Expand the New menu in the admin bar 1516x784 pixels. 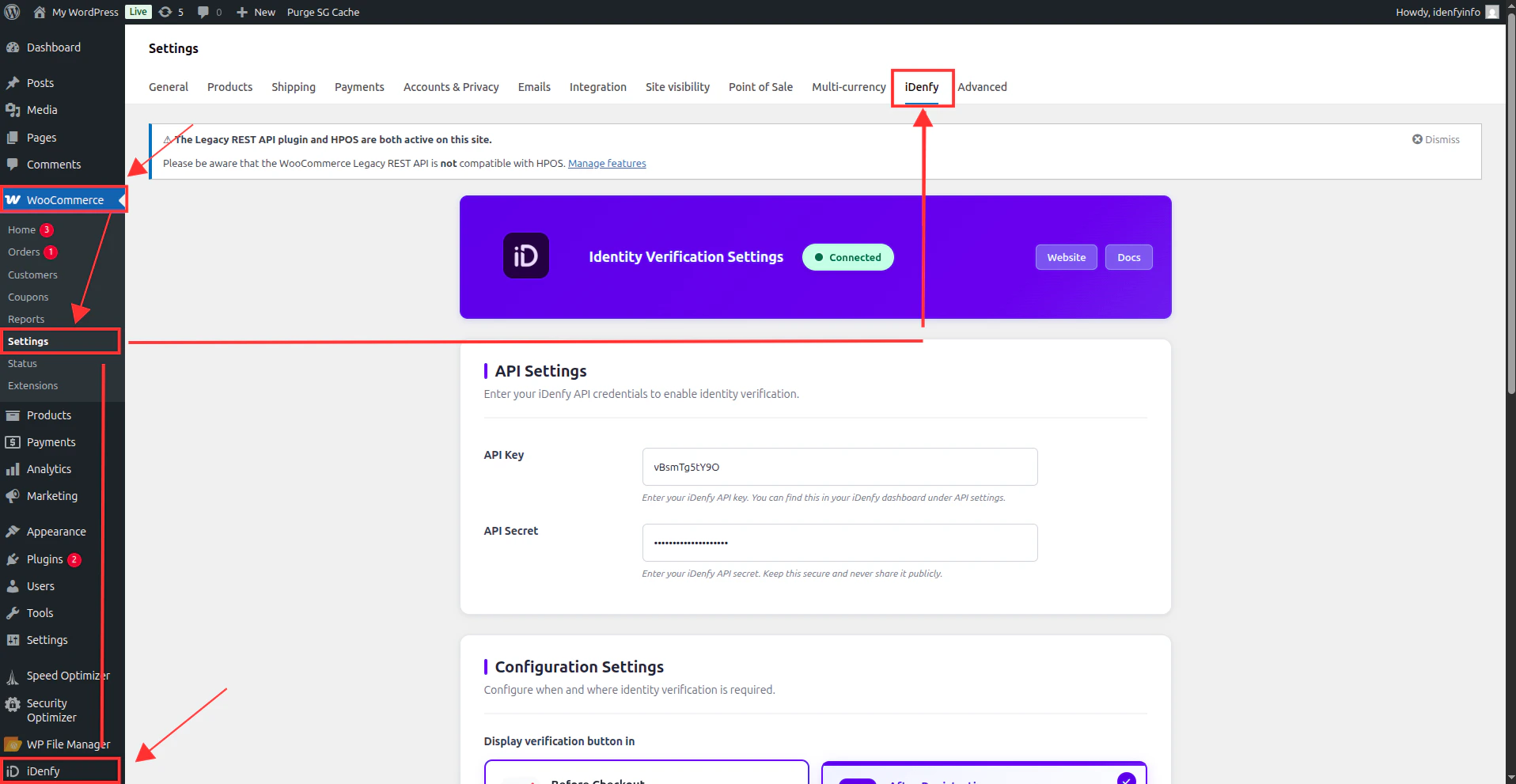click(255, 12)
